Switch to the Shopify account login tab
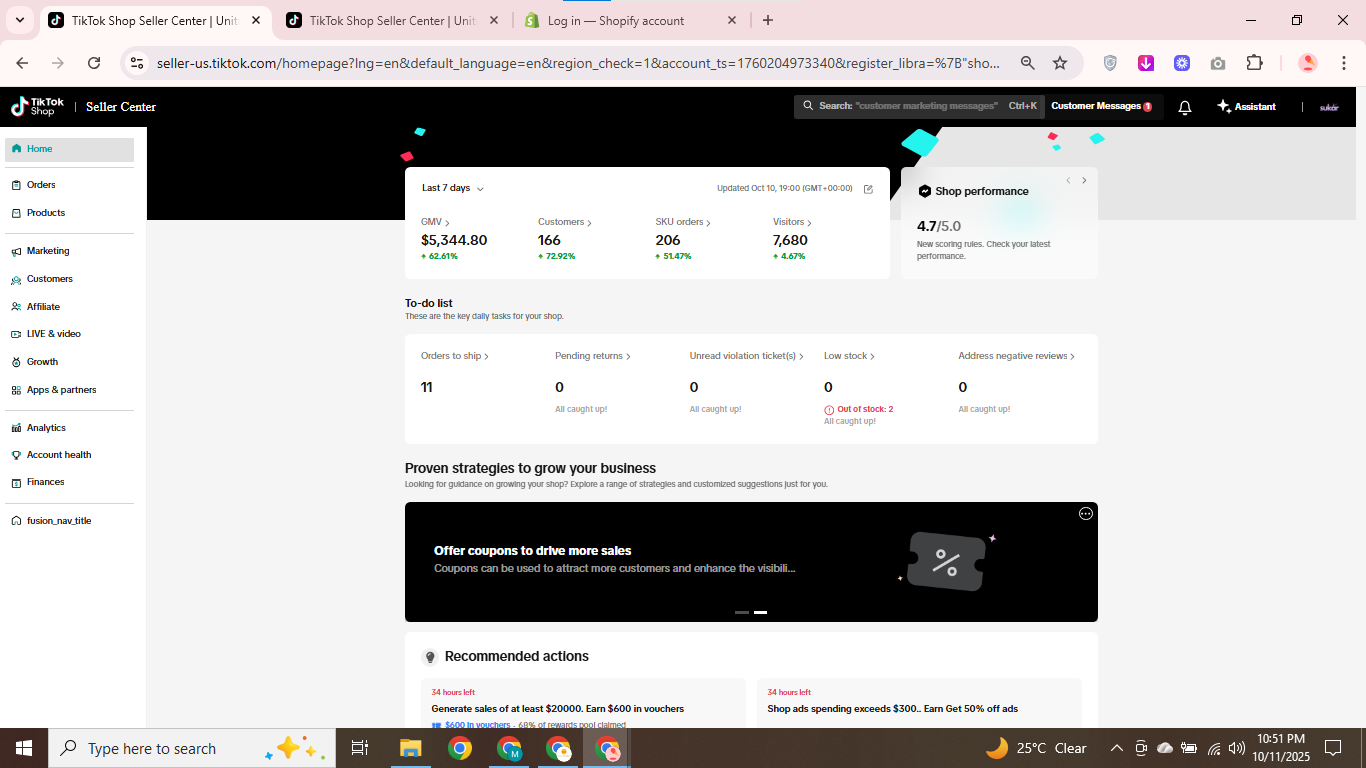 pyautogui.click(x=615, y=20)
